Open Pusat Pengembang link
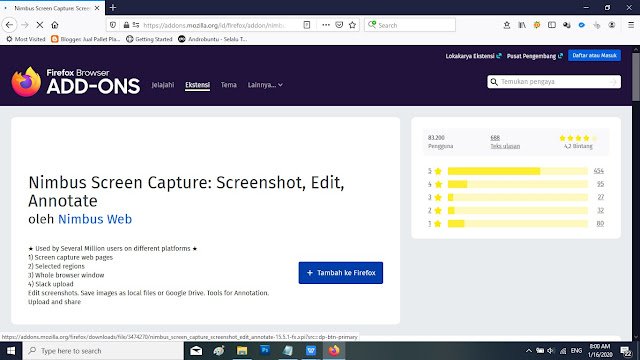 point(535,56)
